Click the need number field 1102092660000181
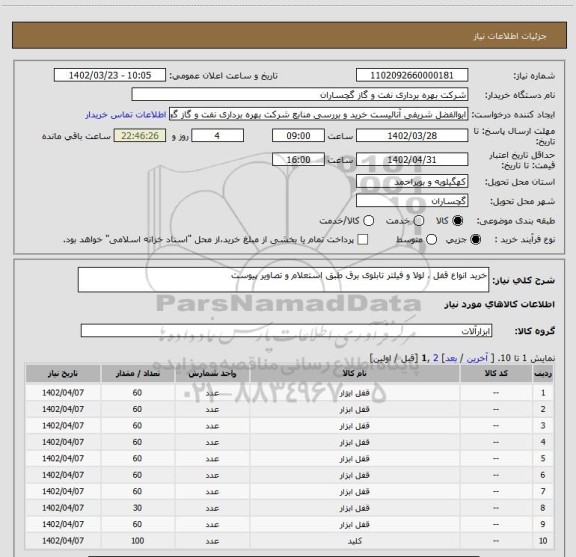Screen dimensions: 576x557 pyautogui.click(x=412, y=75)
